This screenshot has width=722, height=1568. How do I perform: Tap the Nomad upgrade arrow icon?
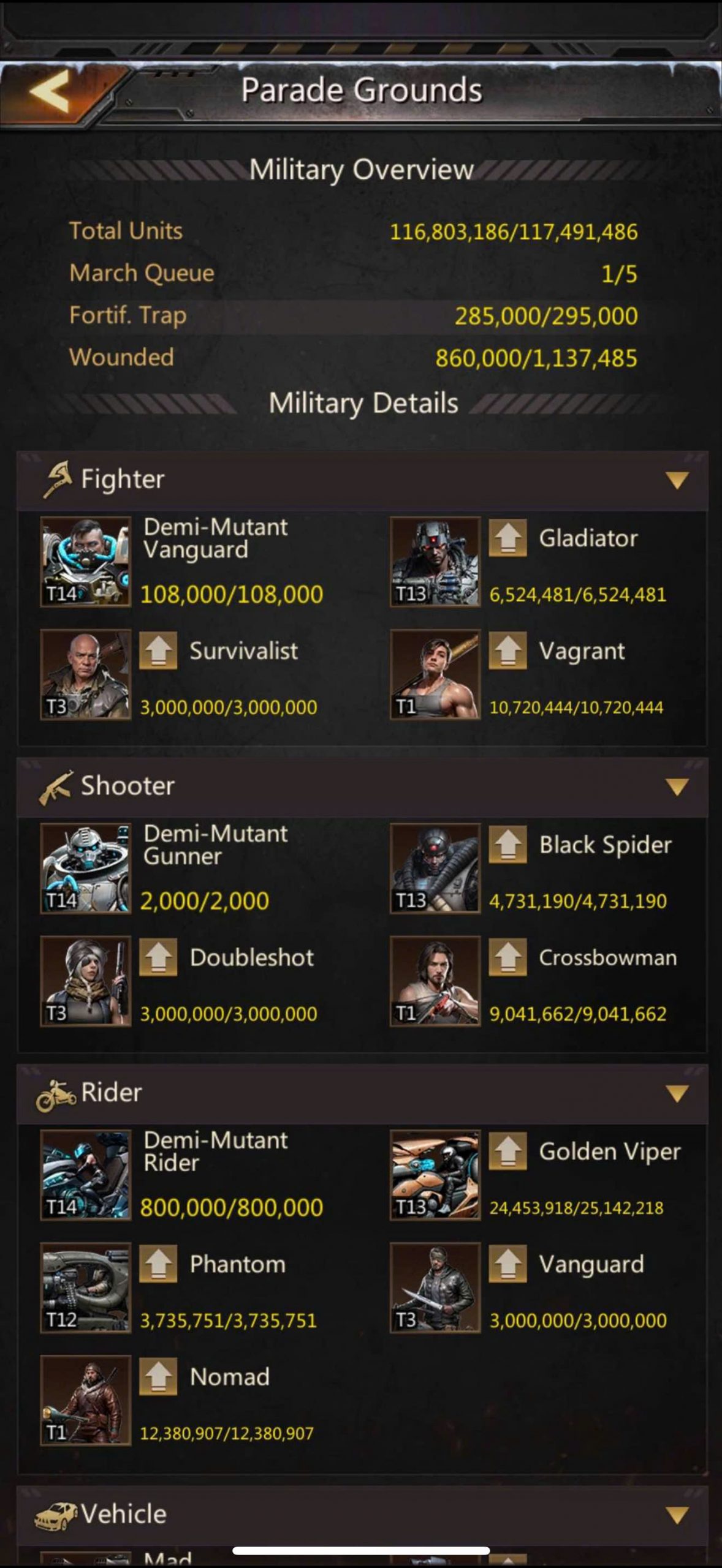[158, 1376]
